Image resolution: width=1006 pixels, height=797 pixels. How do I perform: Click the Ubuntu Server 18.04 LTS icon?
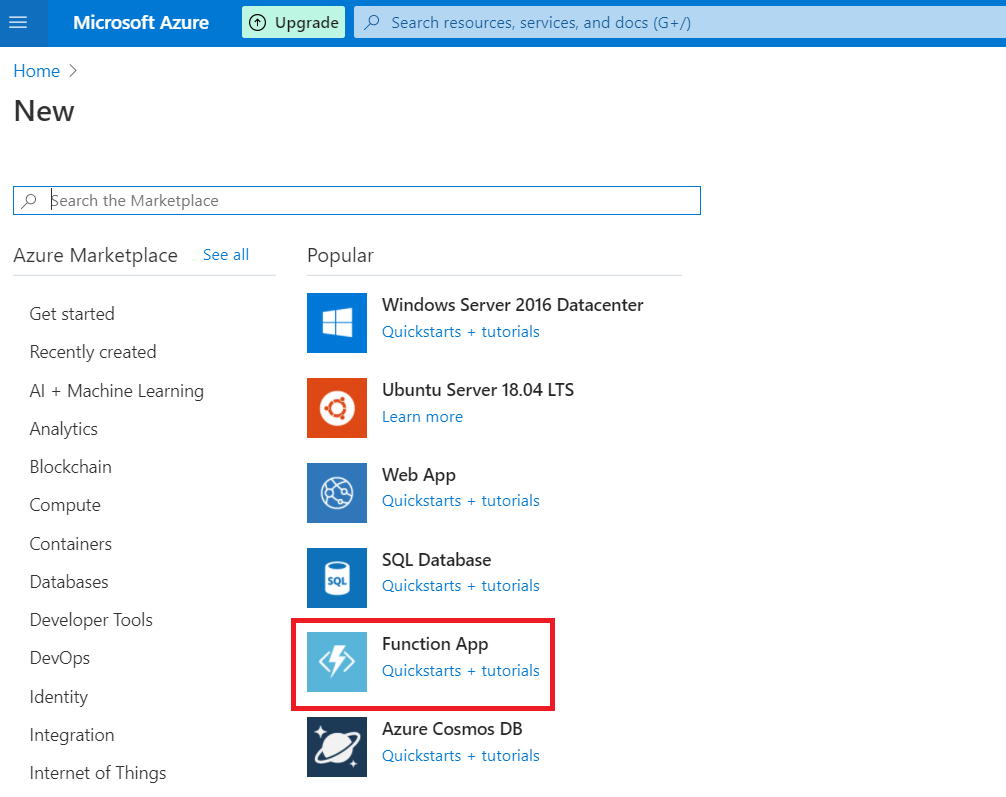coord(337,408)
